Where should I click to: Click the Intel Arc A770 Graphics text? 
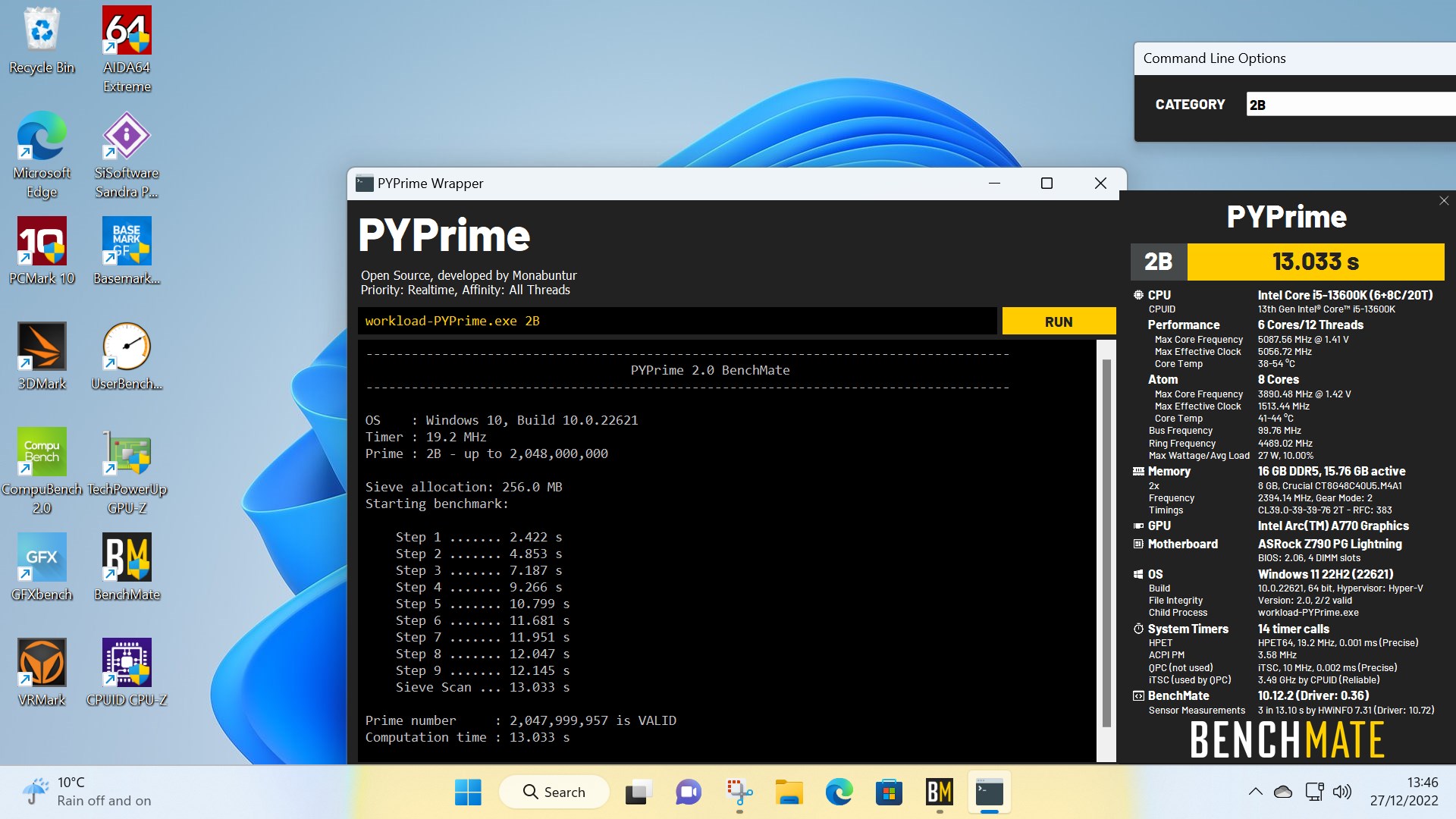tap(1333, 526)
